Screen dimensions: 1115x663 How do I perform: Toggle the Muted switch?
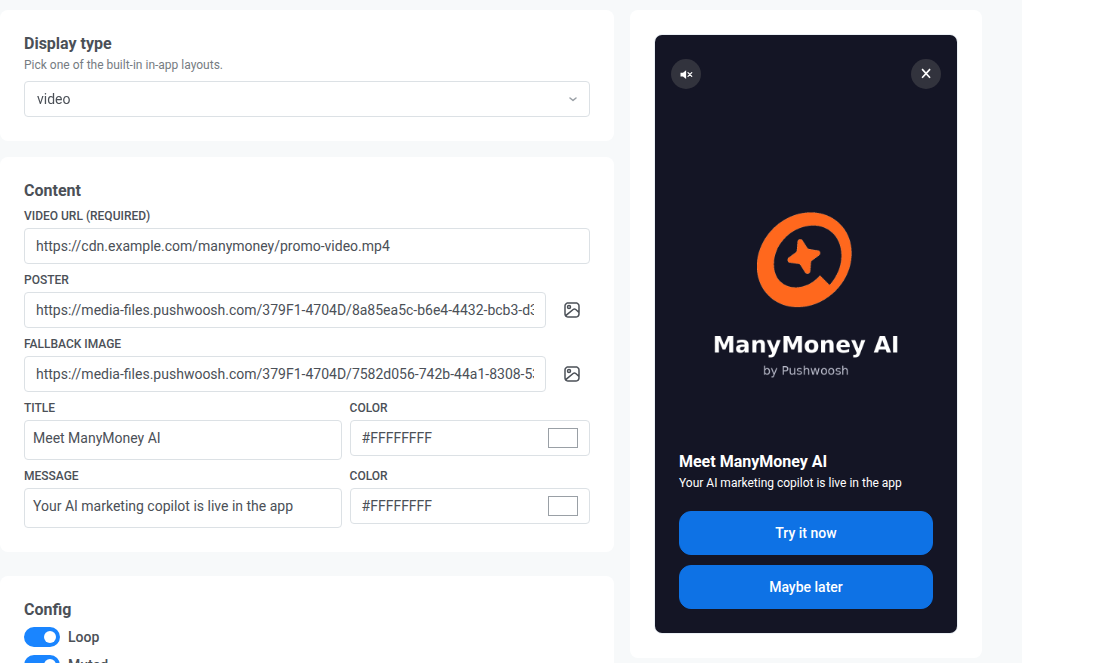click(42, 659)
